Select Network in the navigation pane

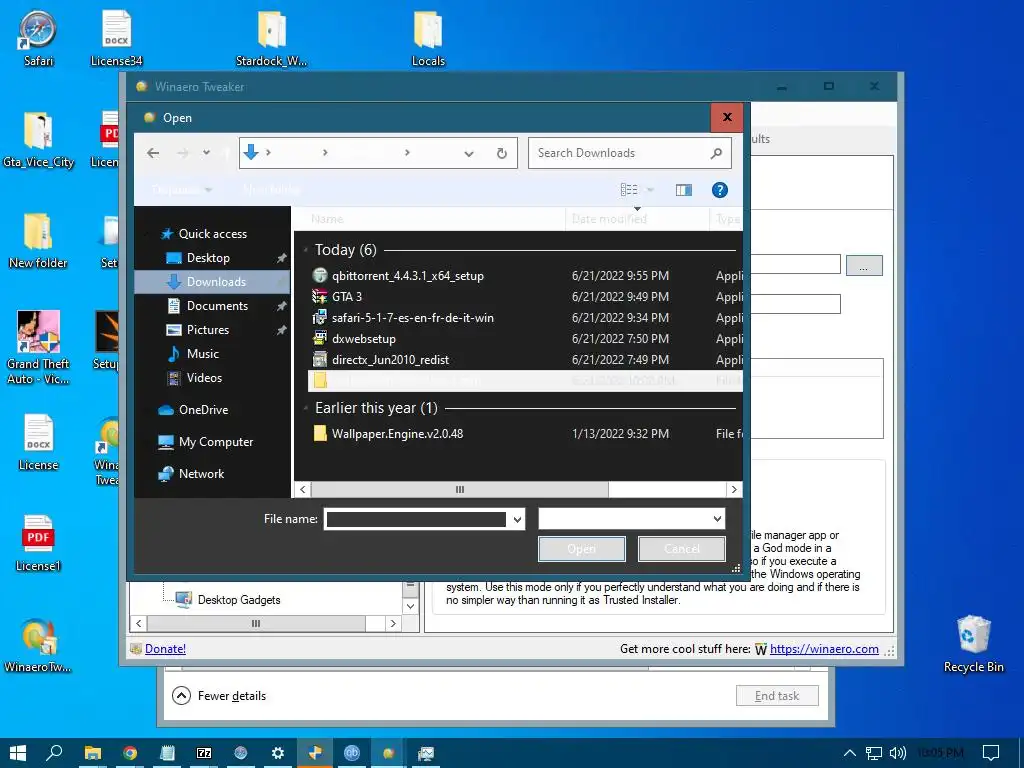click(201, 474)
